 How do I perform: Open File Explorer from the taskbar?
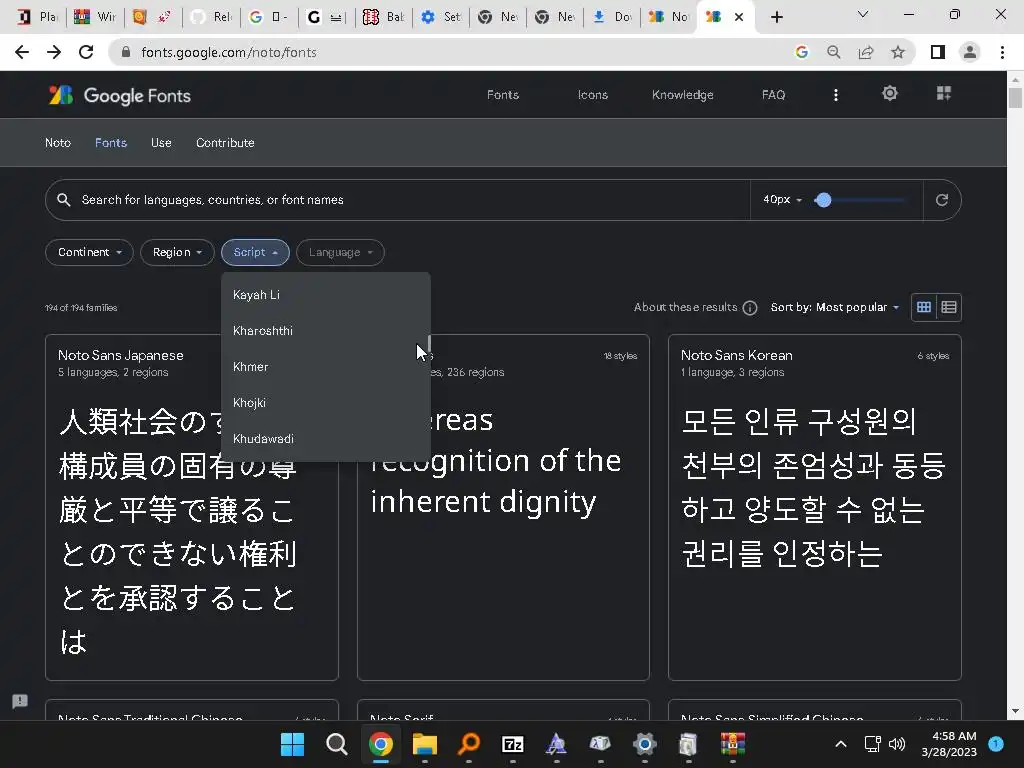[424, 744]
